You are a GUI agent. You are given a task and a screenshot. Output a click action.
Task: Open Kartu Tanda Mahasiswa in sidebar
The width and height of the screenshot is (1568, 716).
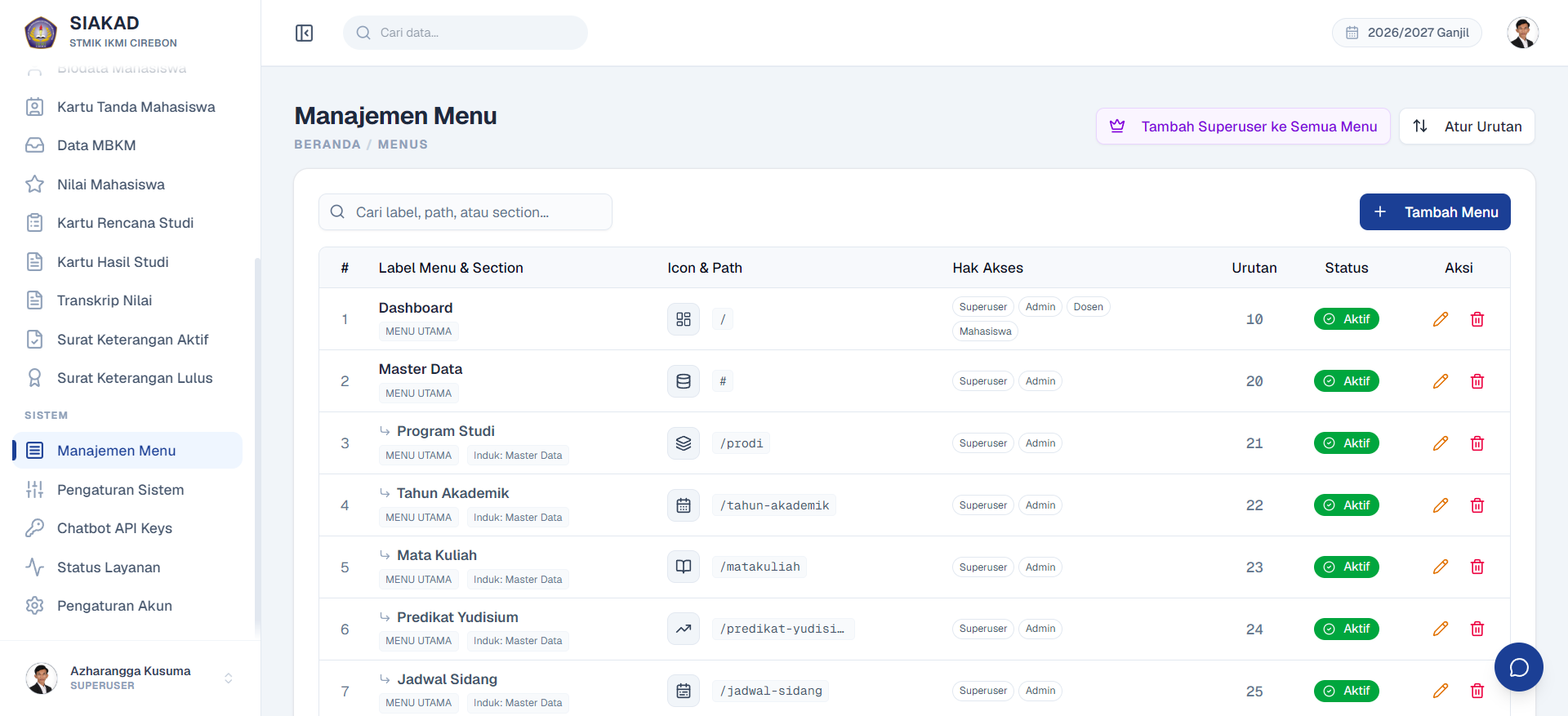(x=128, y=107)
